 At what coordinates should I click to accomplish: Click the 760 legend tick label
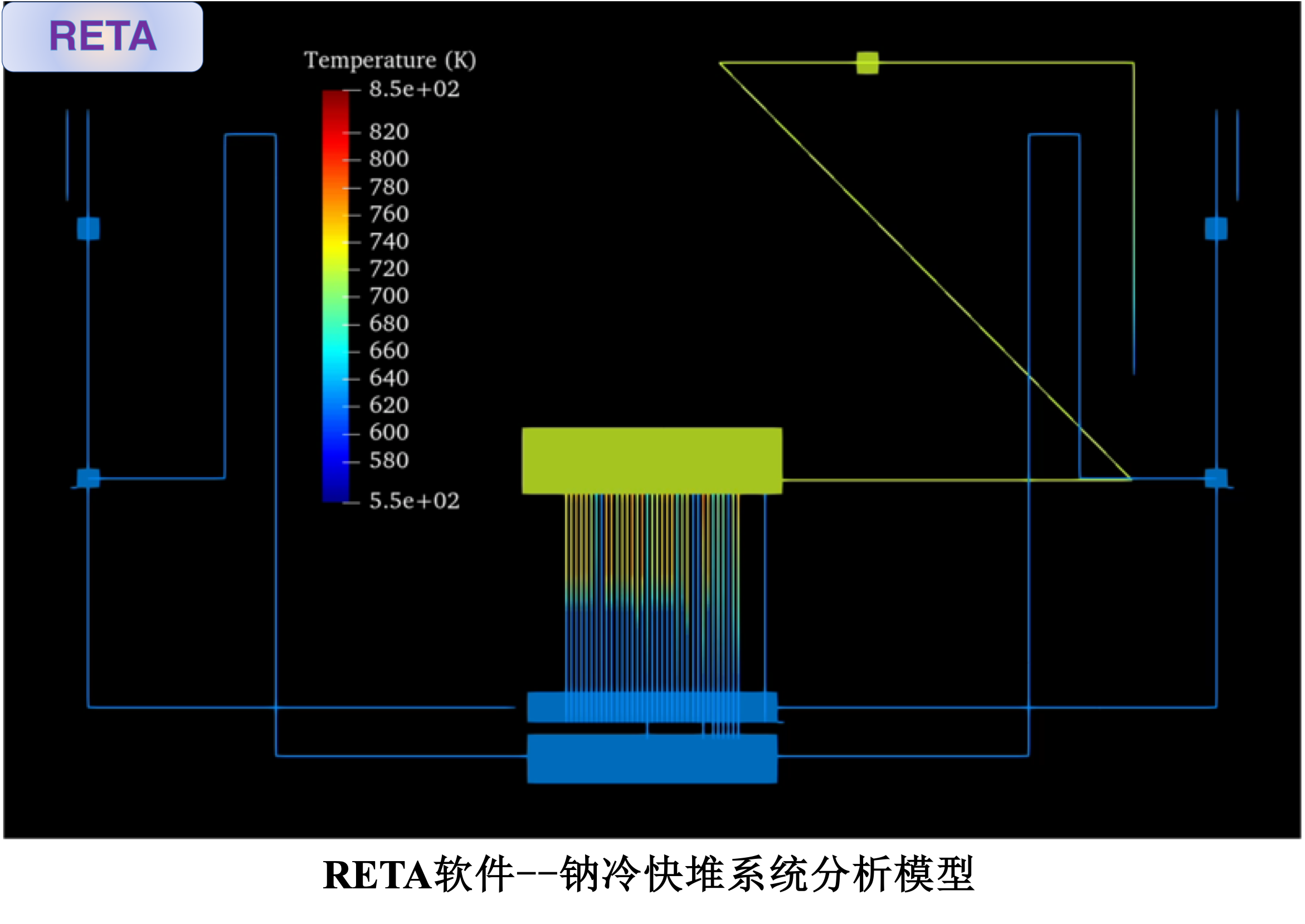click(389, 214)
